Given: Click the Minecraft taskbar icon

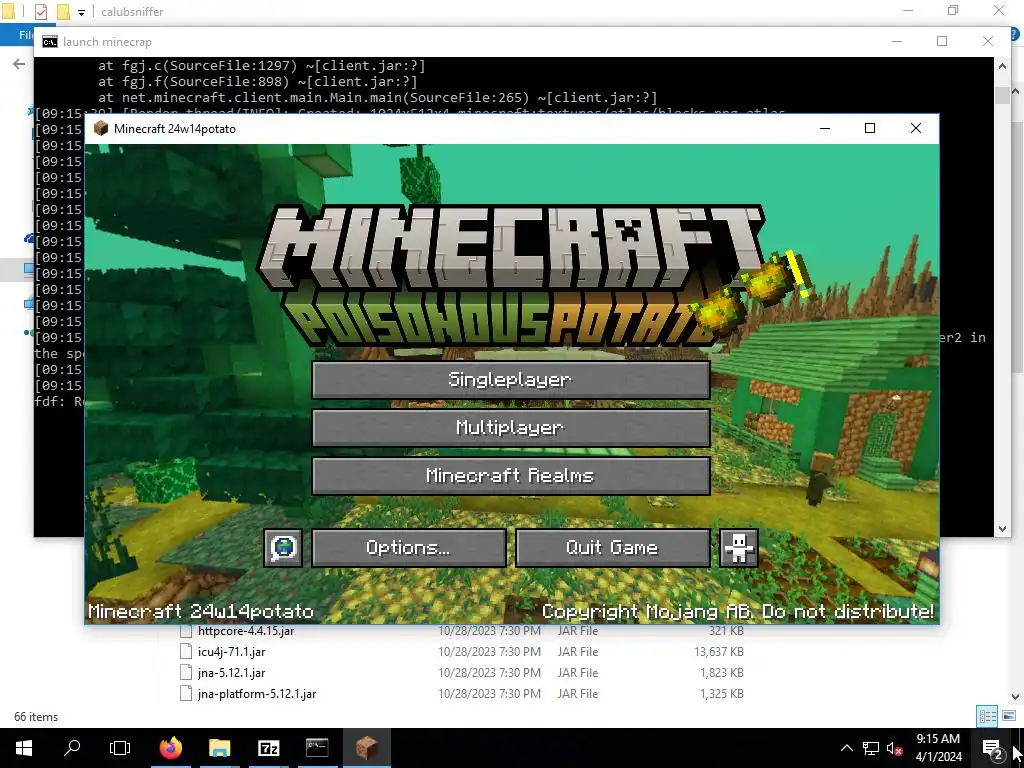Looking at the screenshot, I should 366,748.
